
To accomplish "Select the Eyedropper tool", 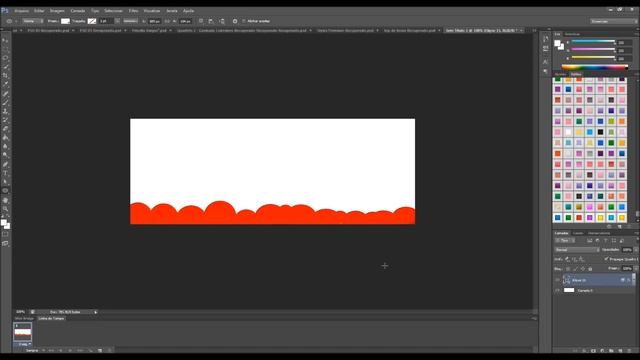I will click(x=5, y=84).
